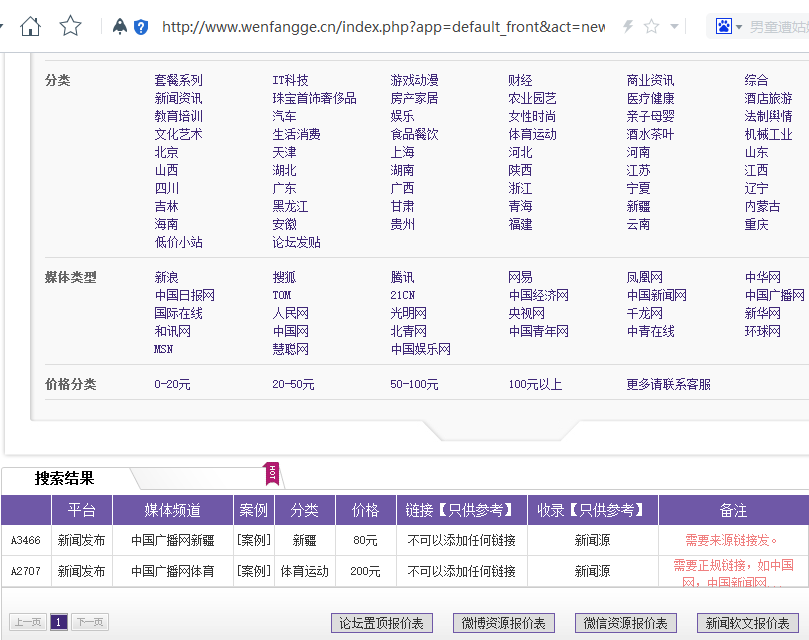Click the browser search box showing 男童遭姑
This screenshot has height=640, width=809.
click(x=779, y=26)
